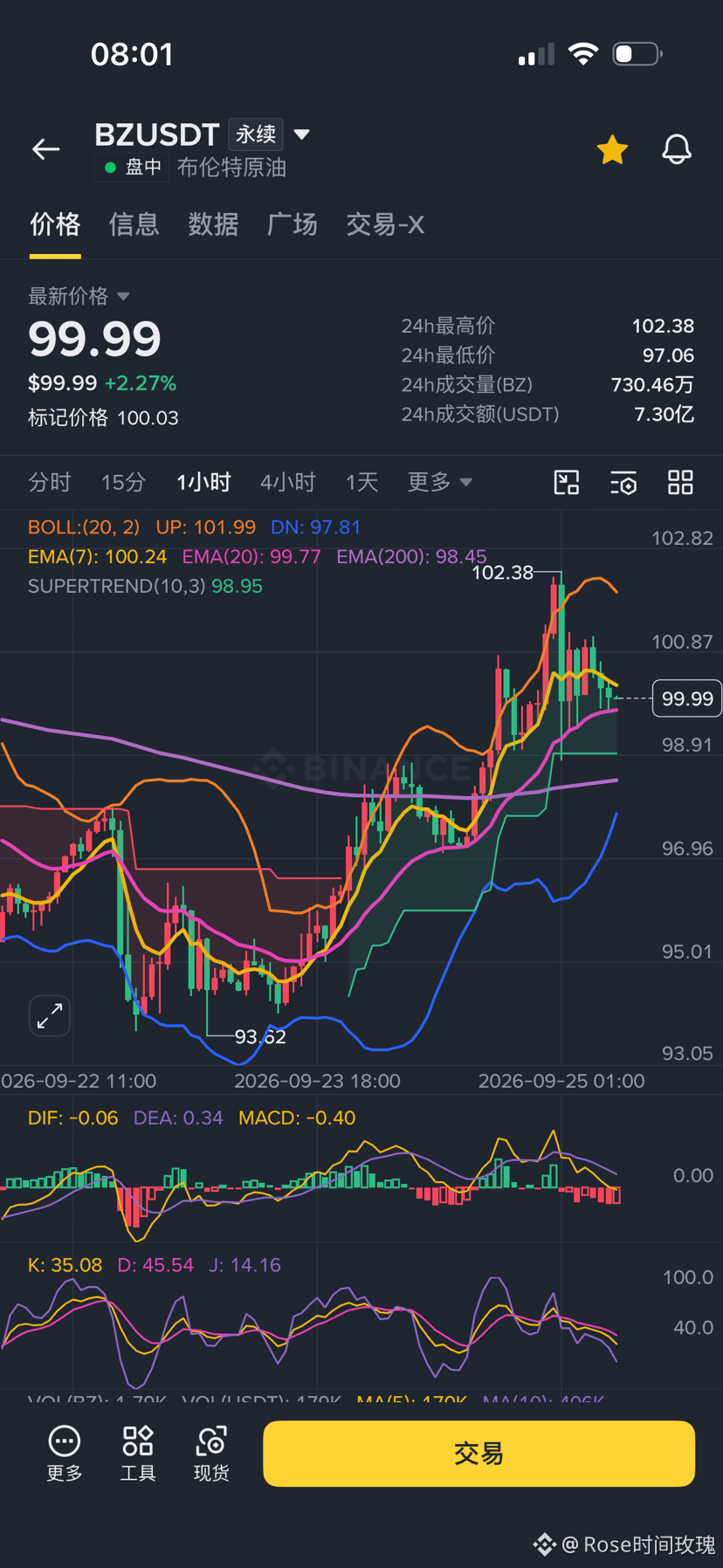
Task: Open the 更多 timeframe dropdown
Action: [x=439, y=482]
